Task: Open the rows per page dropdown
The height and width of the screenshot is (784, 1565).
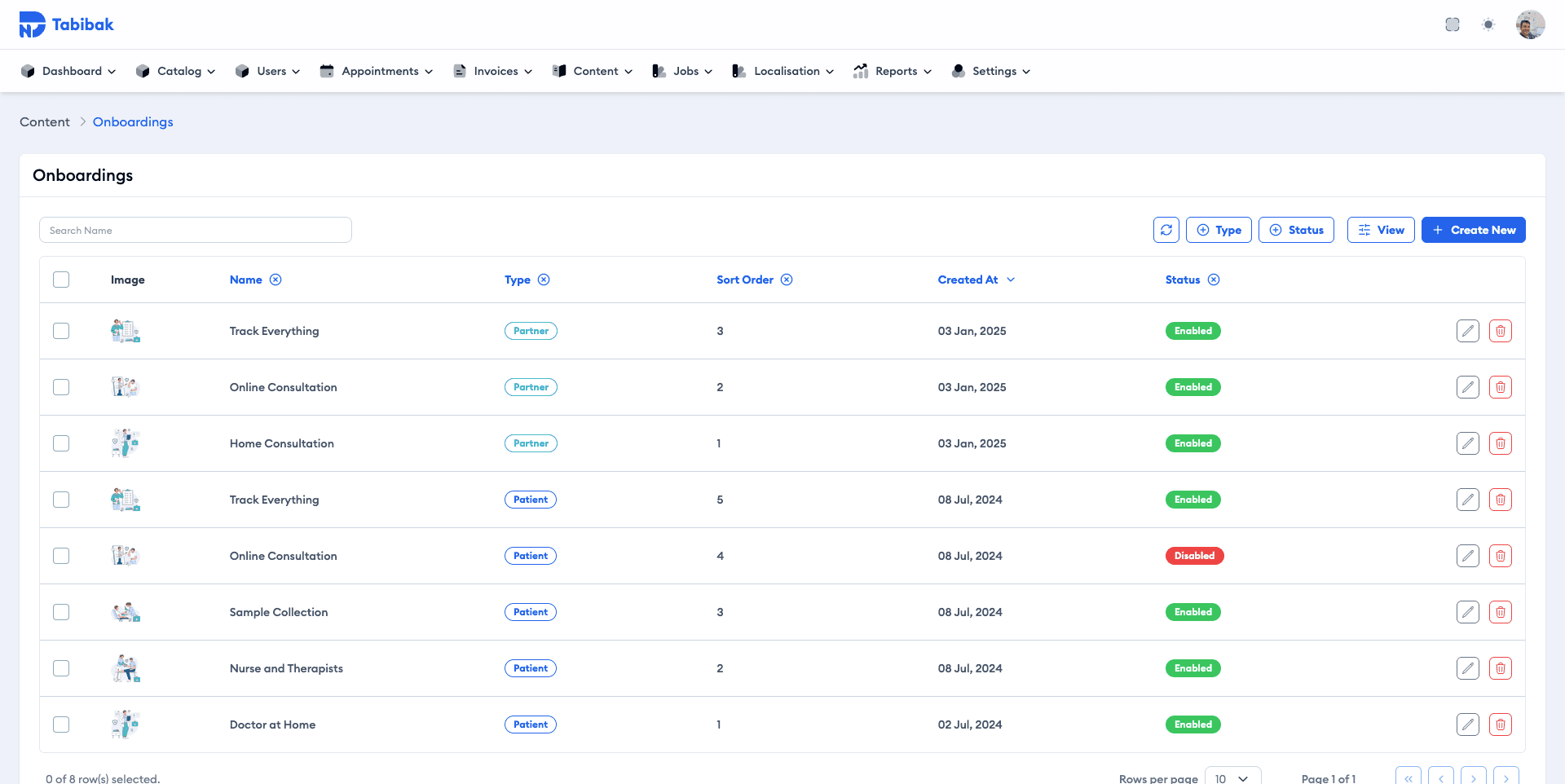Action: click(x=1232, y=778)
